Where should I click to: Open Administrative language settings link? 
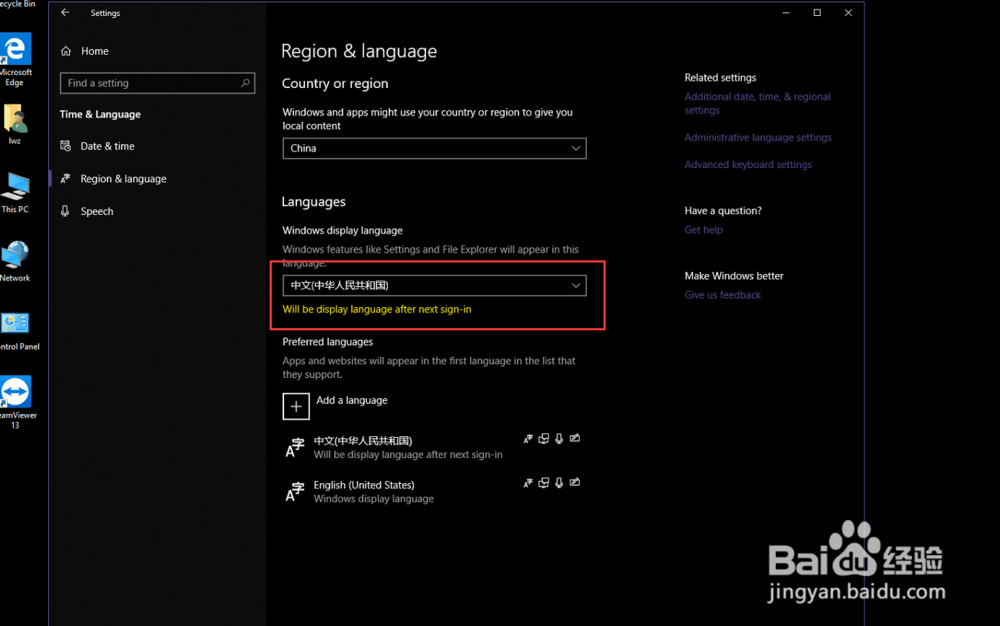[758, 137]
